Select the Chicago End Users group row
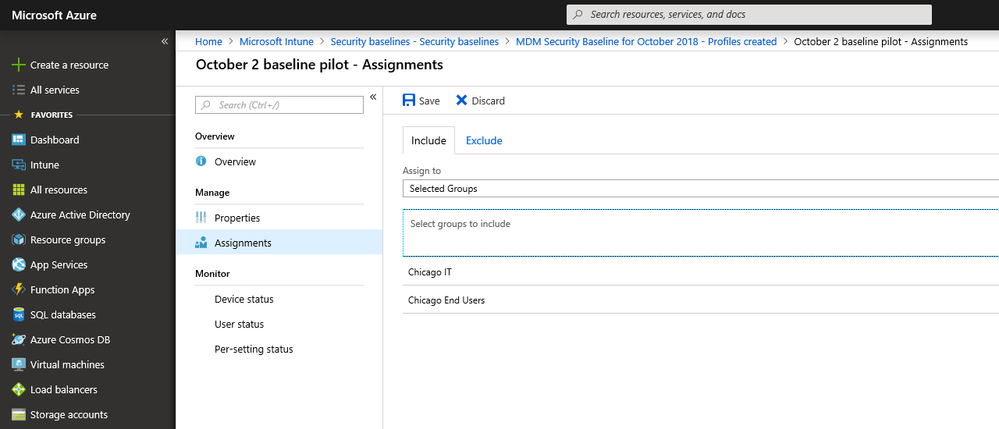Screen dimensions: 999x429 [x=701, y=300]
